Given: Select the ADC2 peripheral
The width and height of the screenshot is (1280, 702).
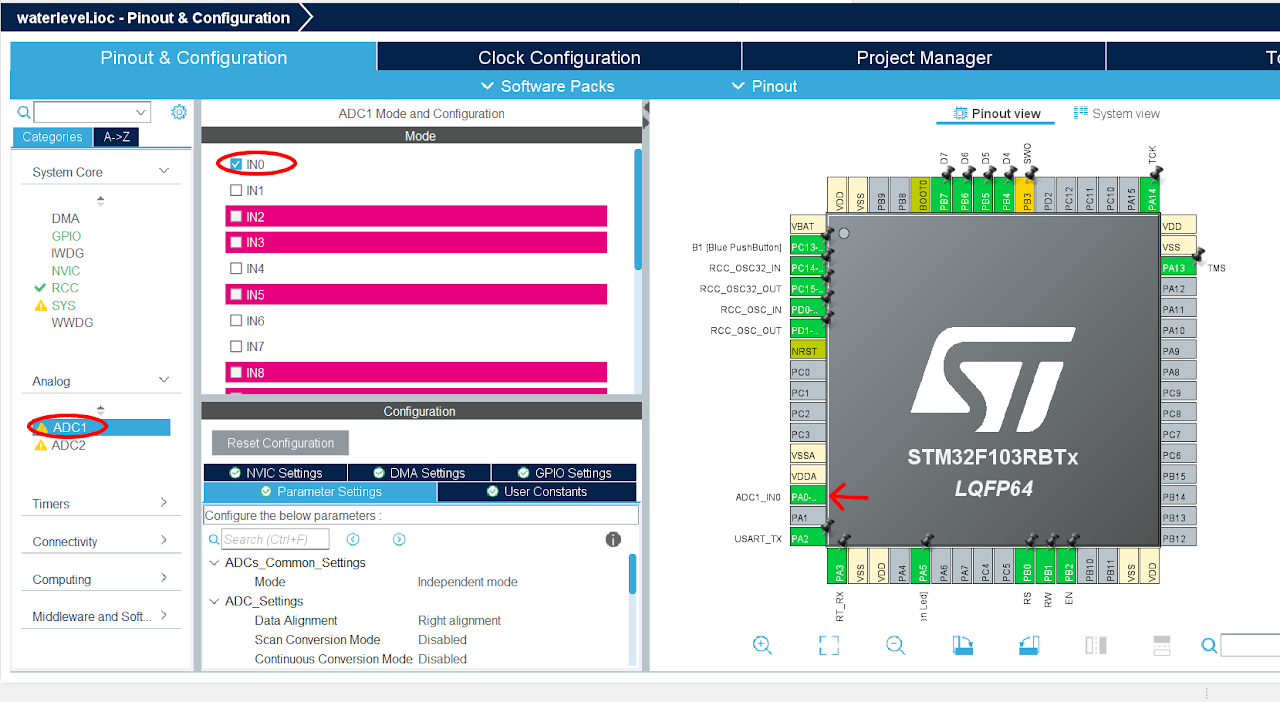Looking at the screenshot, I should [69, 445].
